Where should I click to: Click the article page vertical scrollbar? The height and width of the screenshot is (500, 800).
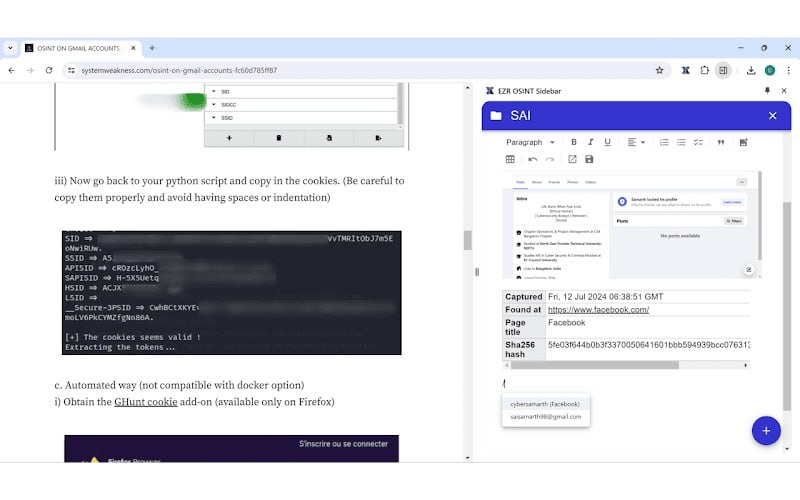[x=467, y=240]
